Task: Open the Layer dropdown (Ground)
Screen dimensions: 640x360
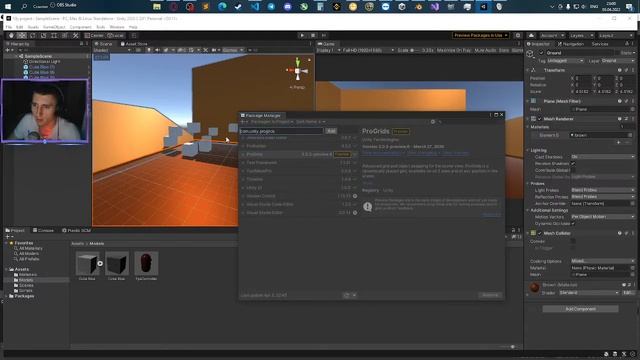Action: click(618, 61)
